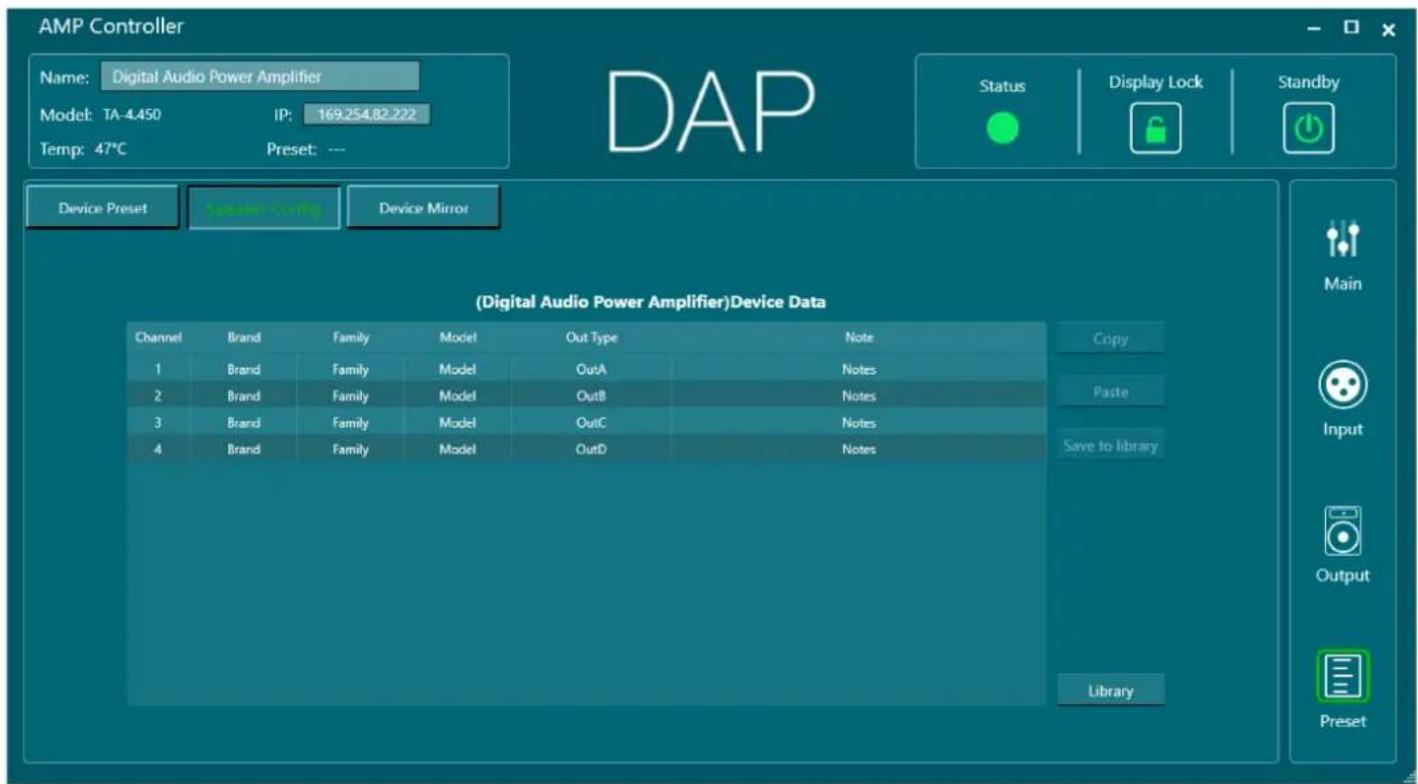Click the IP address field
Viewport: 1418px width, 784px height.
tap(367, 114)
